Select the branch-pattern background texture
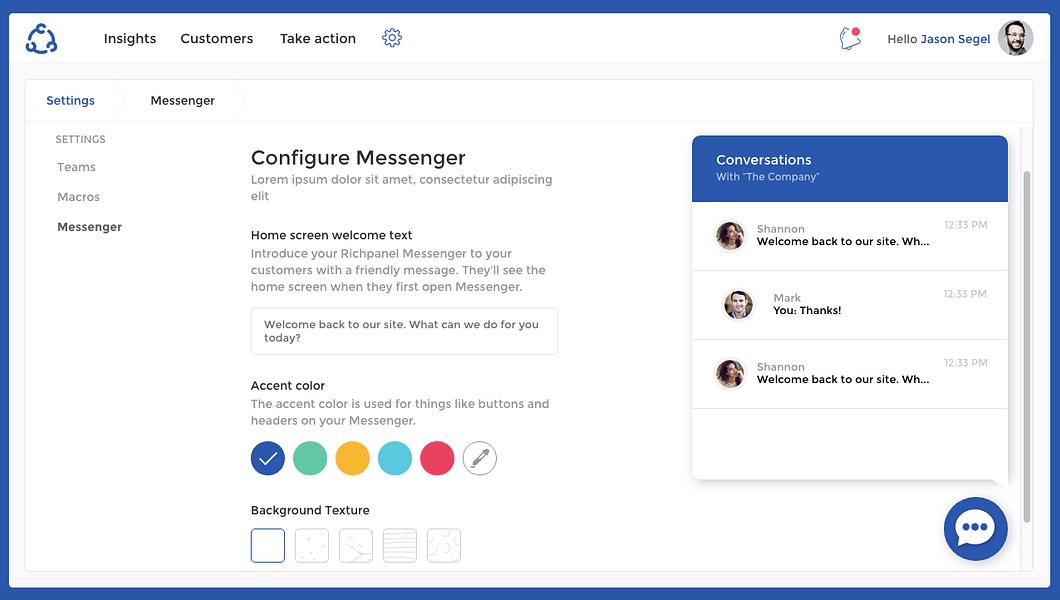This screenshot has height=600, width=1060. pos(356,545)
